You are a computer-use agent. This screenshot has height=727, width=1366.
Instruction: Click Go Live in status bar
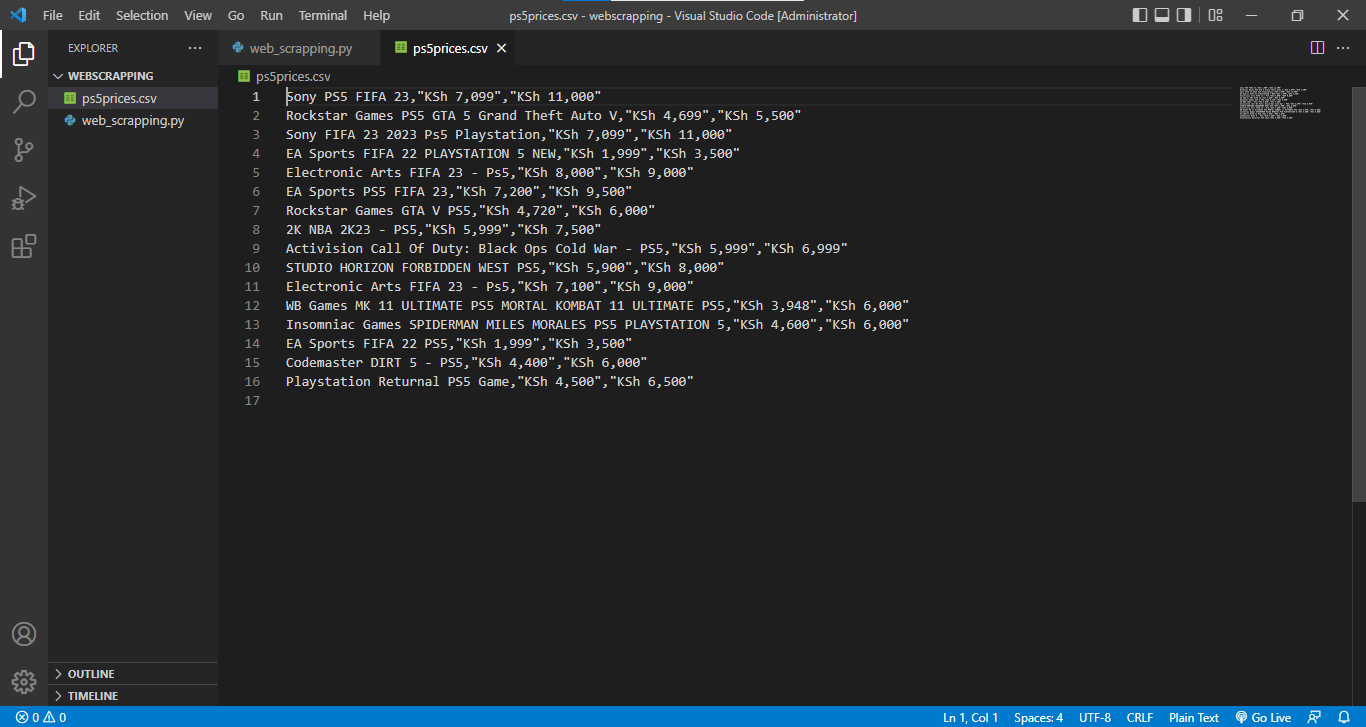coord(1263,717)
